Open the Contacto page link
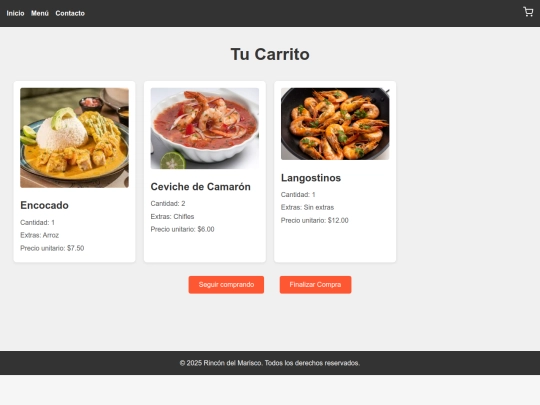The width and height of the screenshot is (540, 405). pos(70,13)
